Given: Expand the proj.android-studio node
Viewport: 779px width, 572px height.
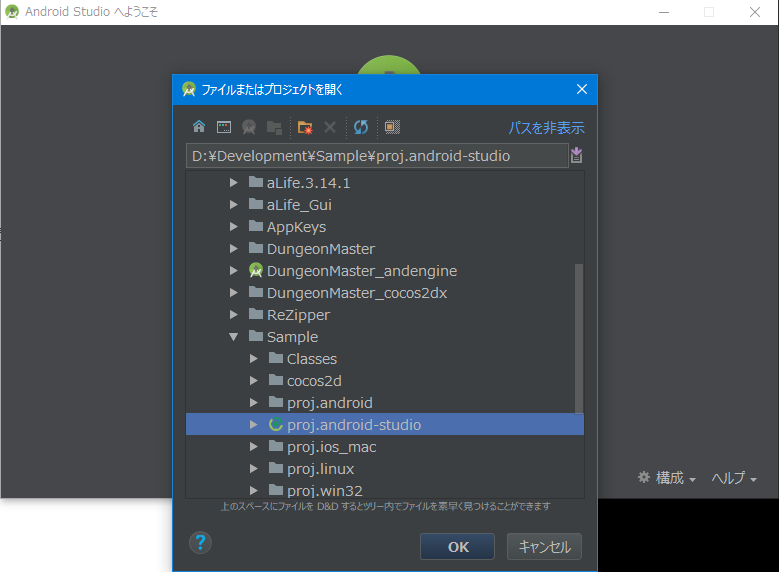Looking at the screenshot, I should (x=253, y=425).
